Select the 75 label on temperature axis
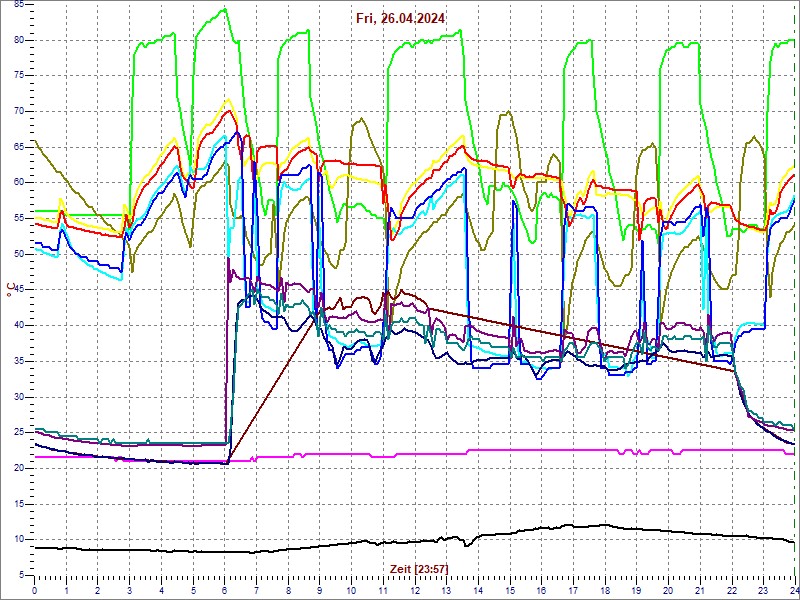Image resolution: width=800 pixels, height=600 pixels. (18, 76)
